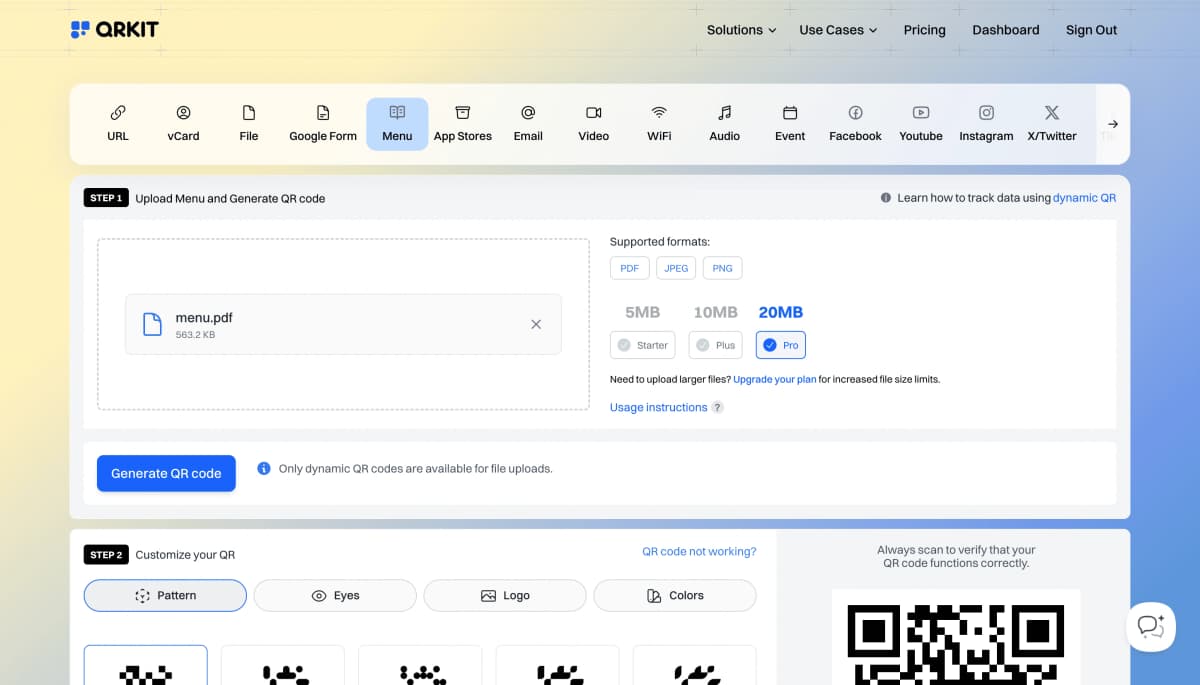The width and height of the screenshot is (1200, 685).
Task: Select the Google Form QR type icon
Action: coord(323,113)
